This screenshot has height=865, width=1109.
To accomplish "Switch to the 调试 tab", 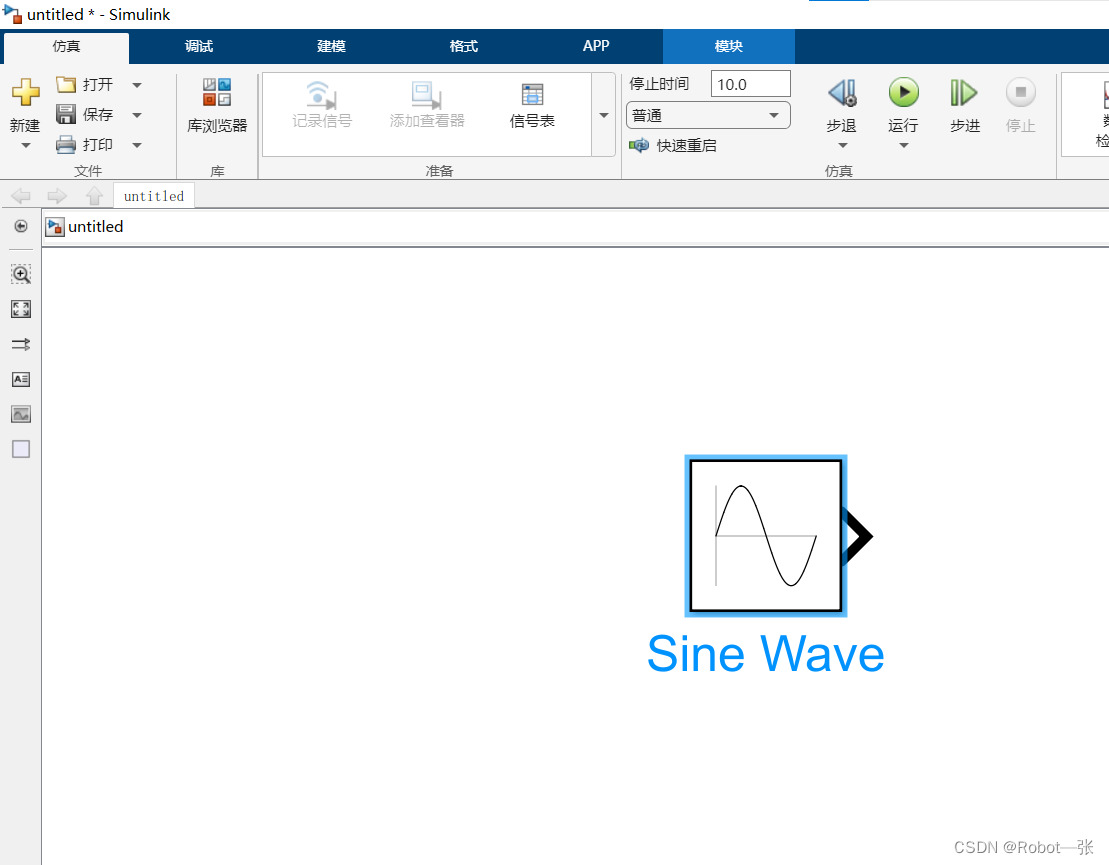I will [199, 47].
